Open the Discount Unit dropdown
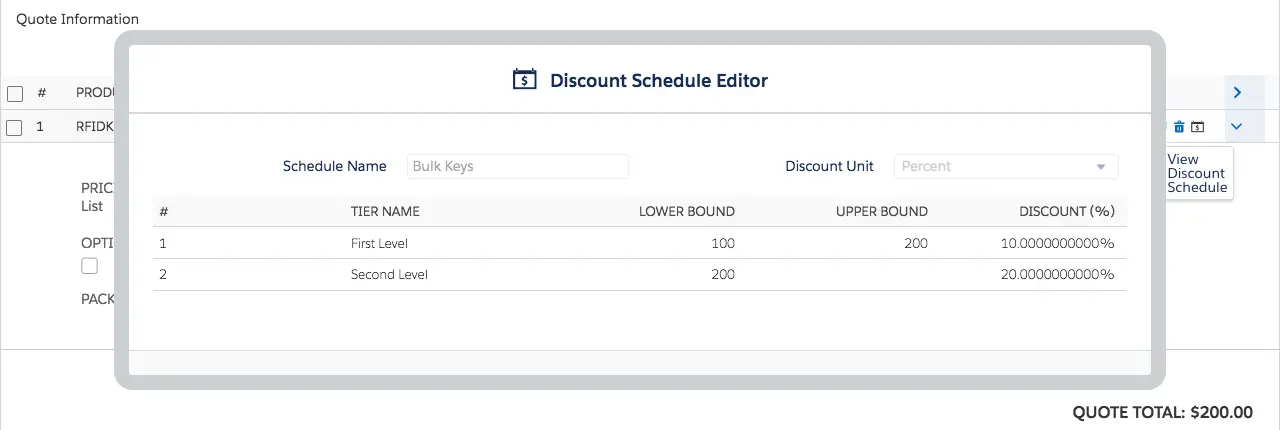Screen dimensions: 1280x430 (x=1006, y=166)
